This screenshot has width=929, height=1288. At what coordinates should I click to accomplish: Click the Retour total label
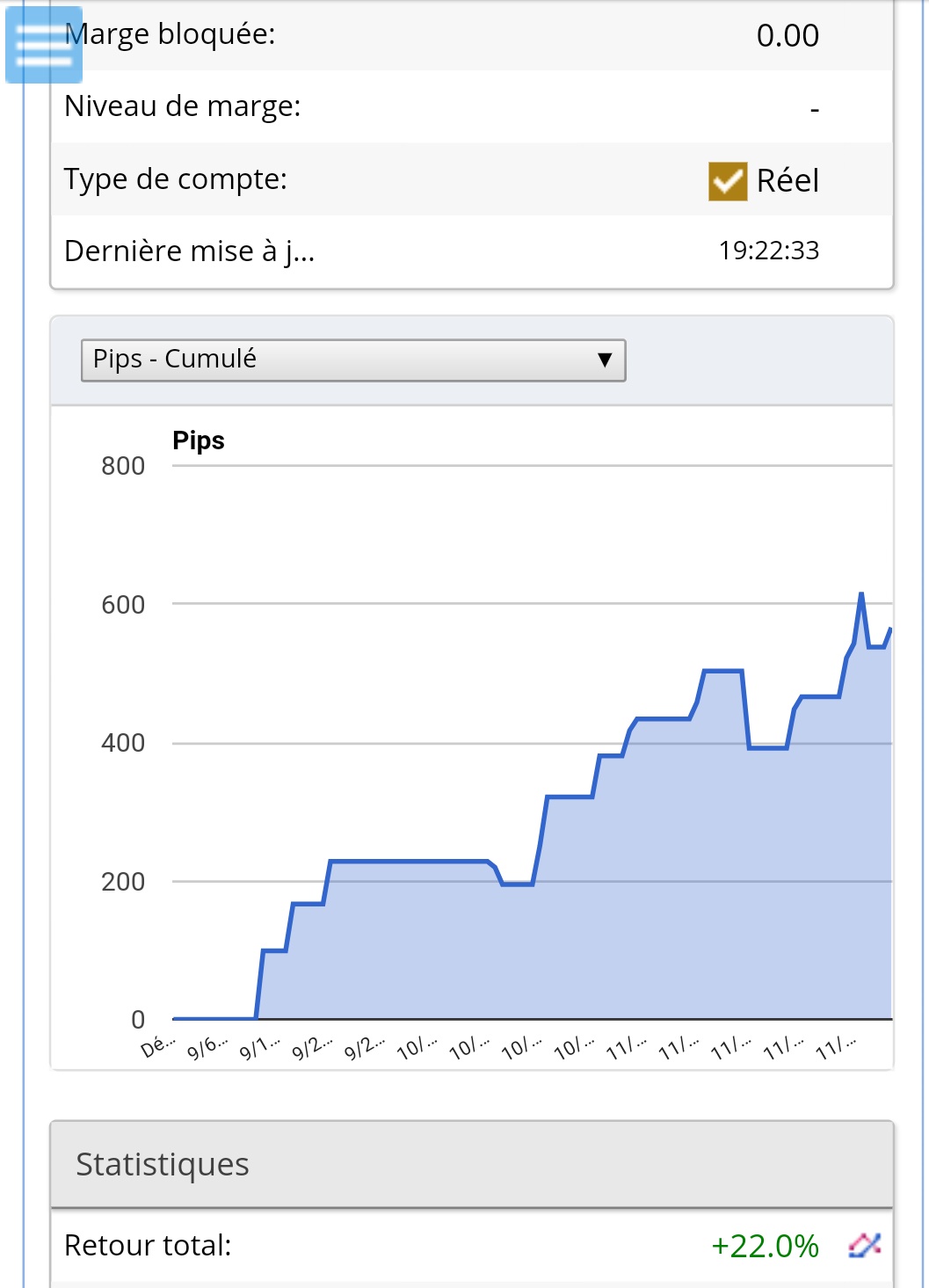pos(148,1246)
